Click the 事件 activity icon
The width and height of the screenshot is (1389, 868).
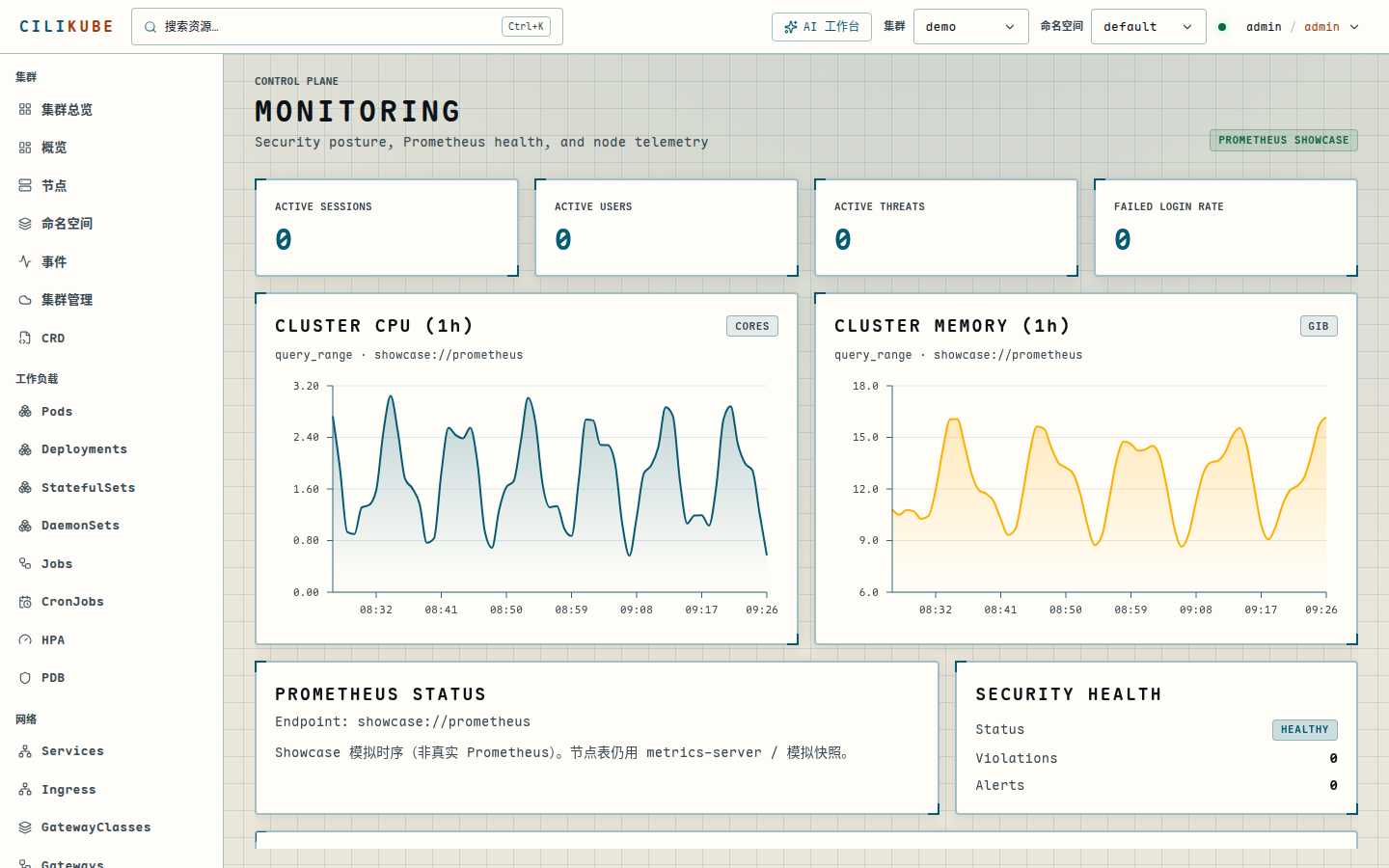(25, 261)
